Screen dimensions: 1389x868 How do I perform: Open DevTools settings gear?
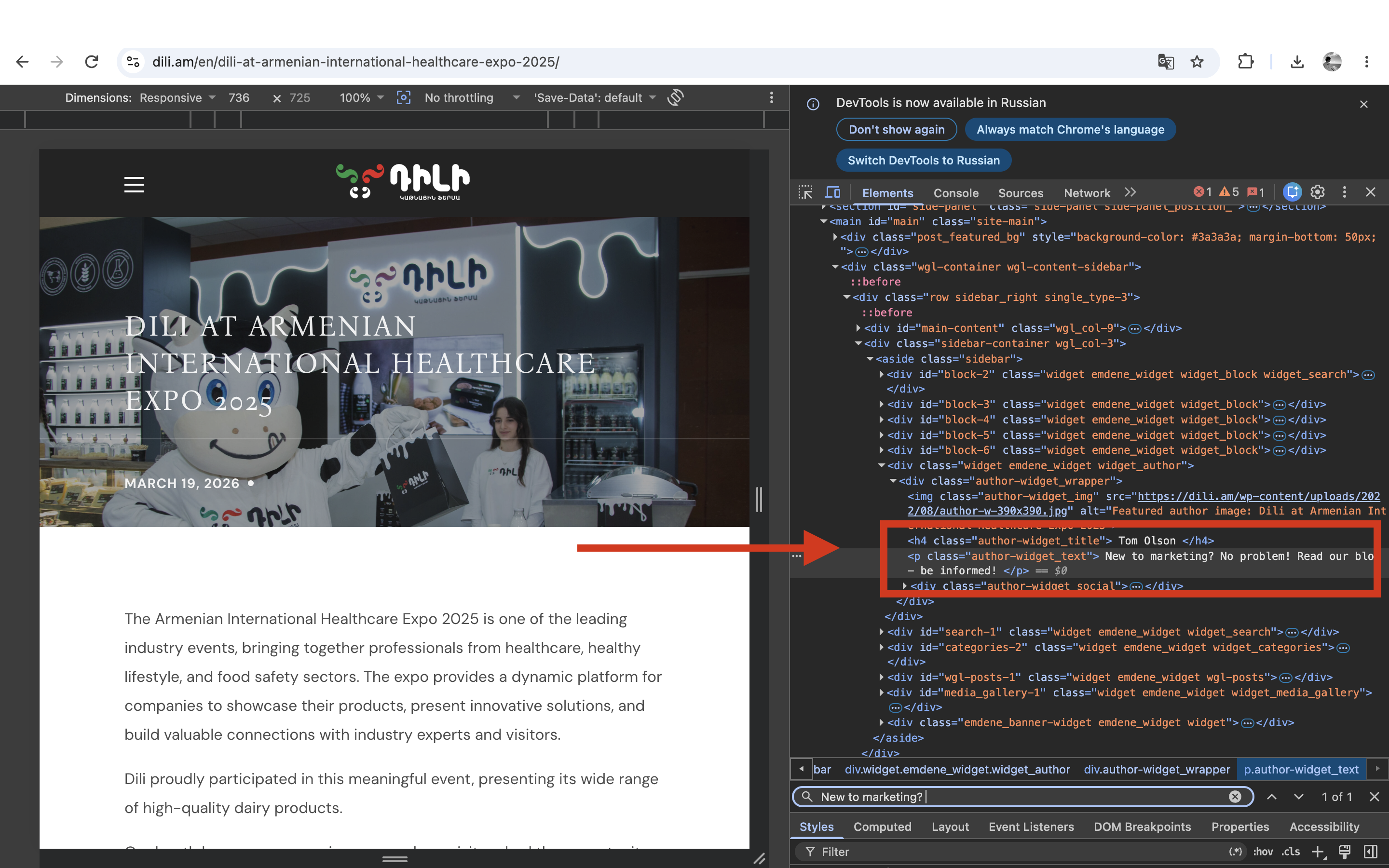[1318, 192]
